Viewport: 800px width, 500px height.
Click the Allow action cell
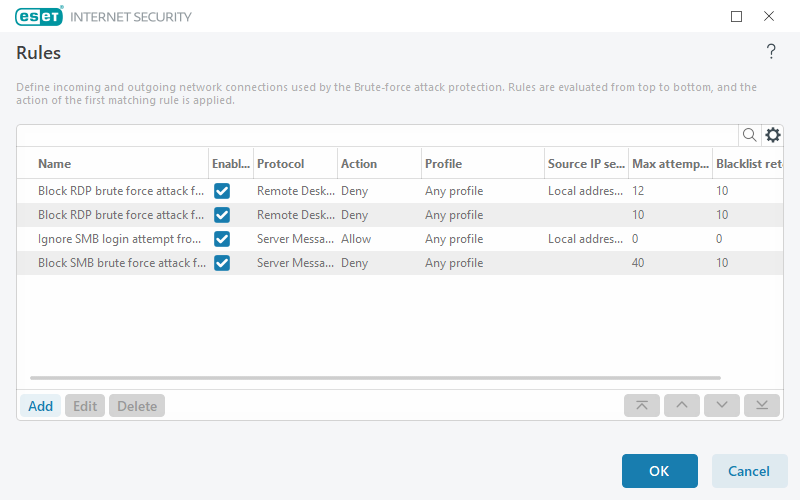coord(356,239)
